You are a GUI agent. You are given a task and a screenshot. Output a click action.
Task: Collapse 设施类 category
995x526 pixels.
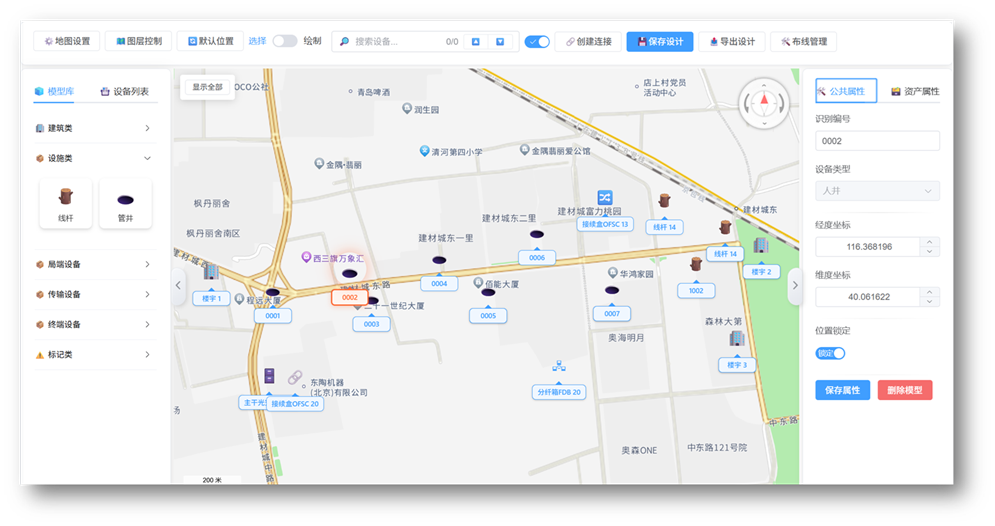click(x=94, y=158)
